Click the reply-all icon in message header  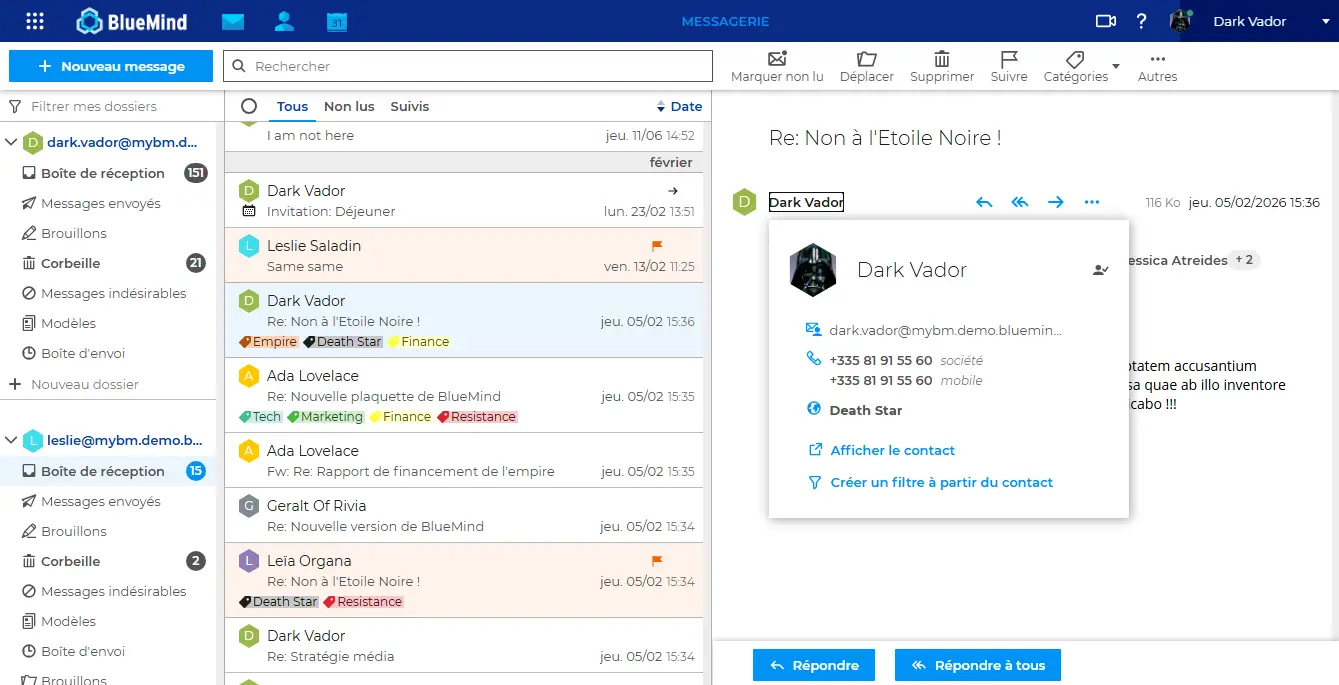[1020, 203]
